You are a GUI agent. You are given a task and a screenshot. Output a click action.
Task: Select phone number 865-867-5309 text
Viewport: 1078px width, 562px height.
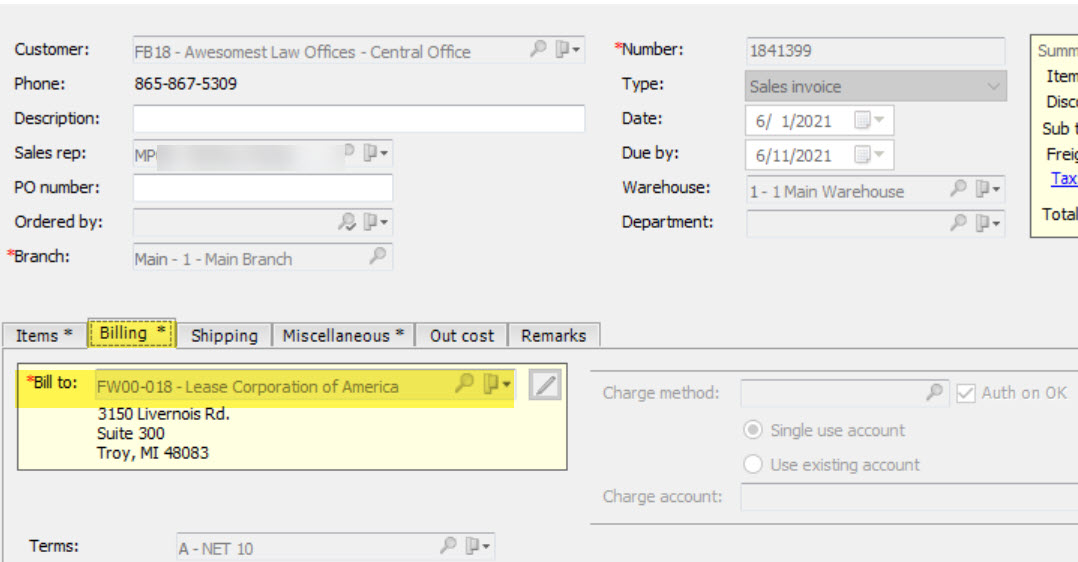click(x=186, y=84)
